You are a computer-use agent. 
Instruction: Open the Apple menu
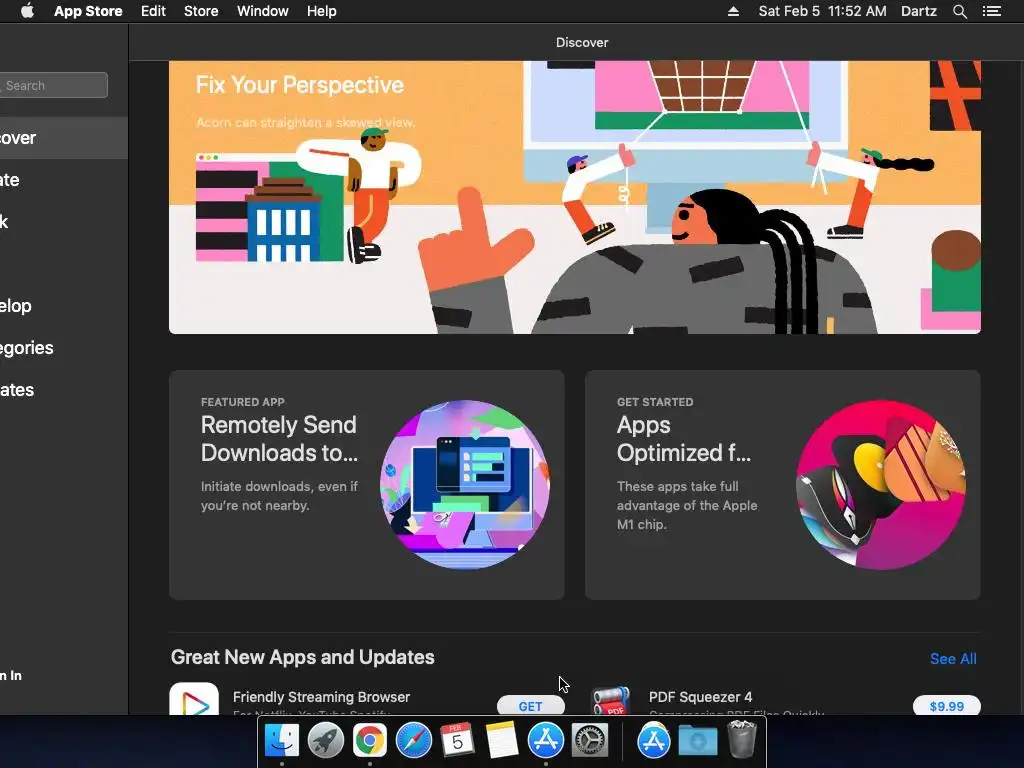point(27,11)
